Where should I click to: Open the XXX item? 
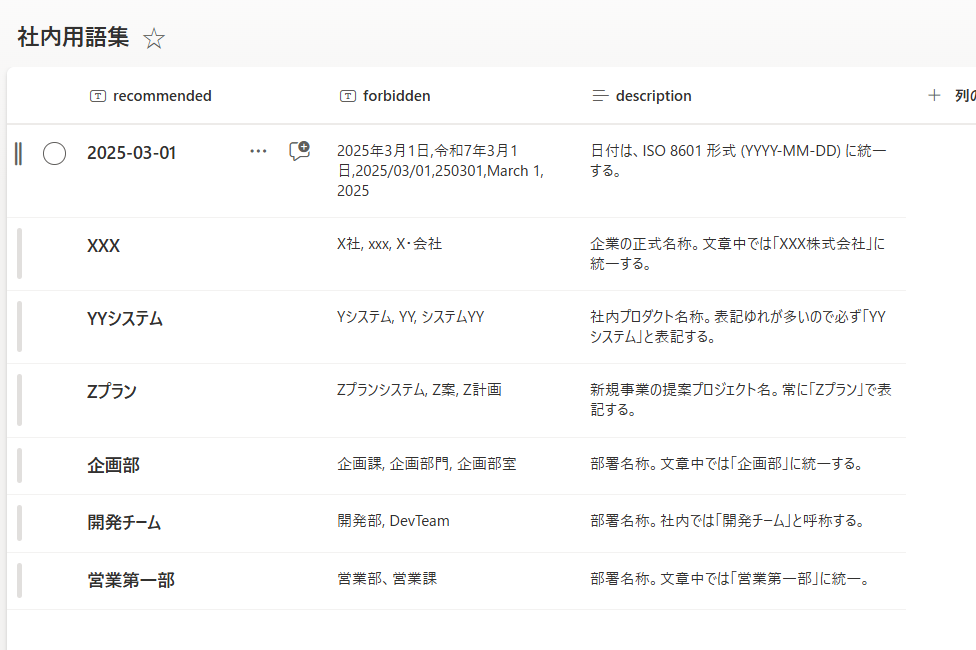coord(103,246)
